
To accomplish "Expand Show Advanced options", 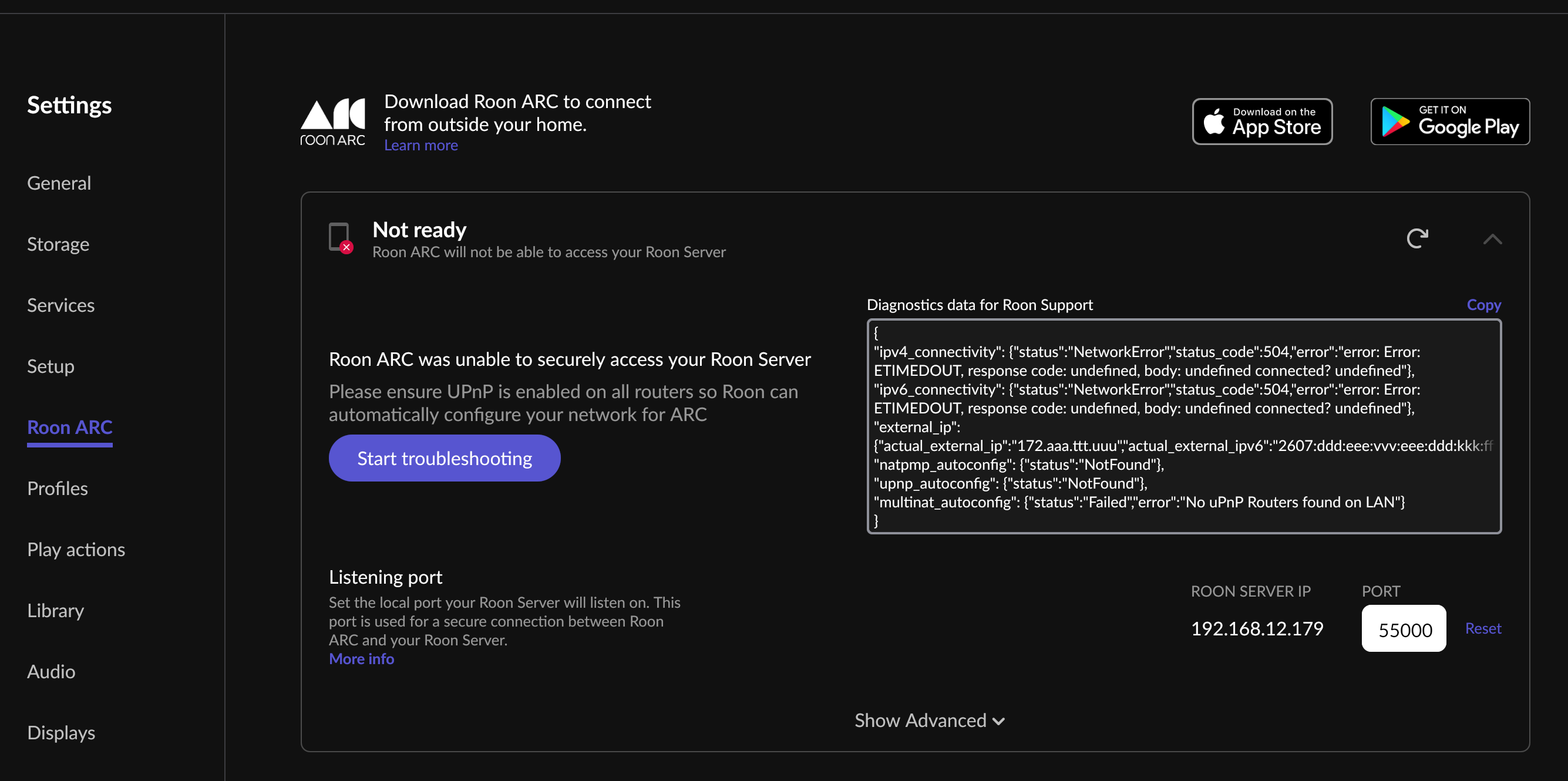I will coord(929,720).
